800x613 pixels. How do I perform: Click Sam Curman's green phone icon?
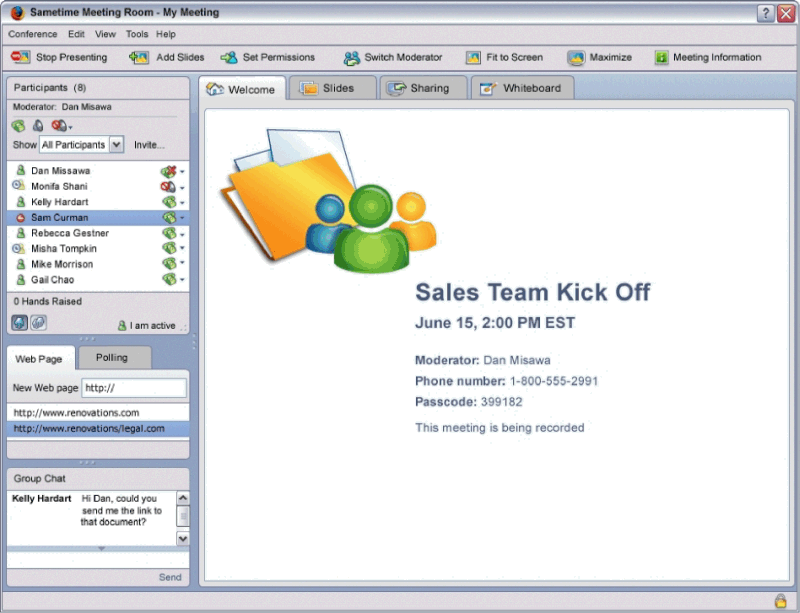[169, 218]
